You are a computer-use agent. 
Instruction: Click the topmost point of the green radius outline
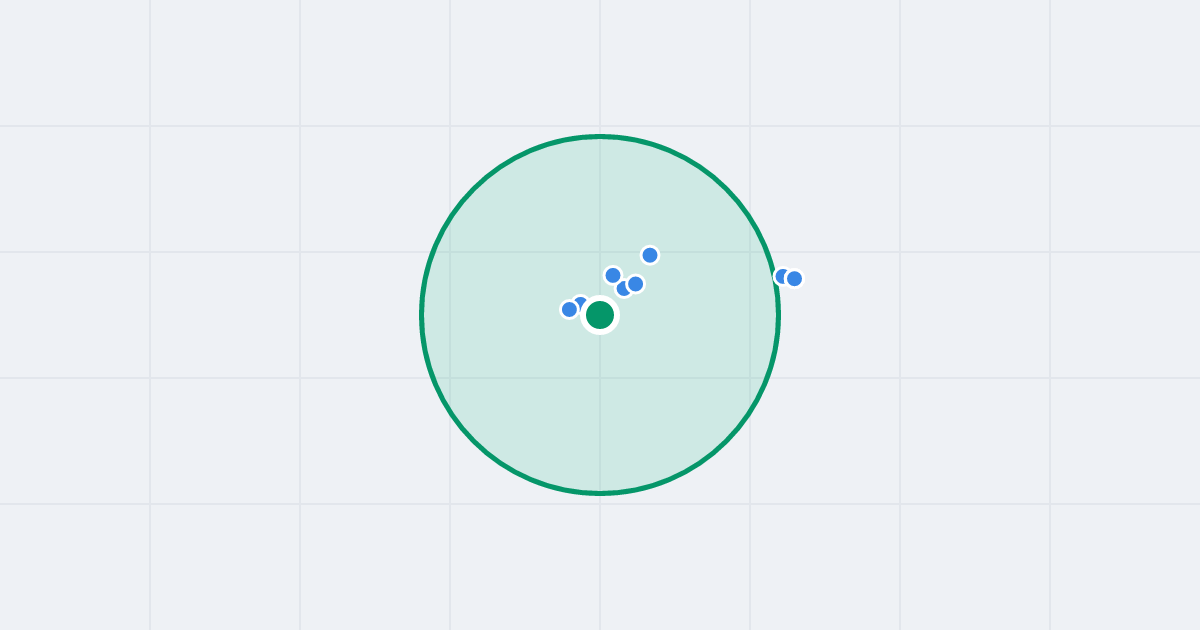click(x=600, y=136)
